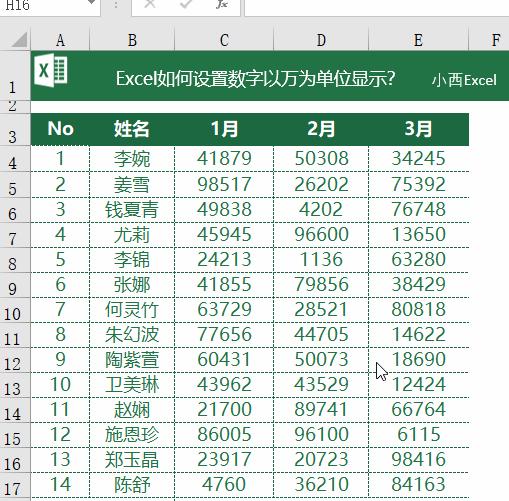Select column C header
This screenshot has width=509, height=501.
(224, 40)
